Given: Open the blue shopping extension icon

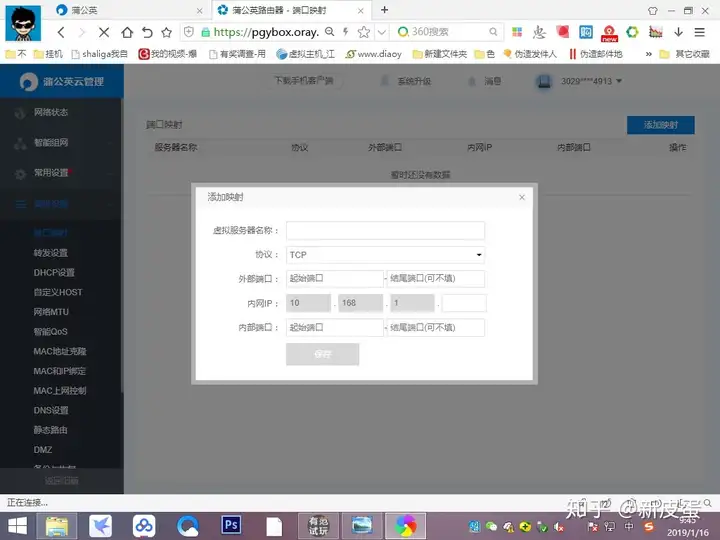Looking at the screenshot, I should click(586, 32).
